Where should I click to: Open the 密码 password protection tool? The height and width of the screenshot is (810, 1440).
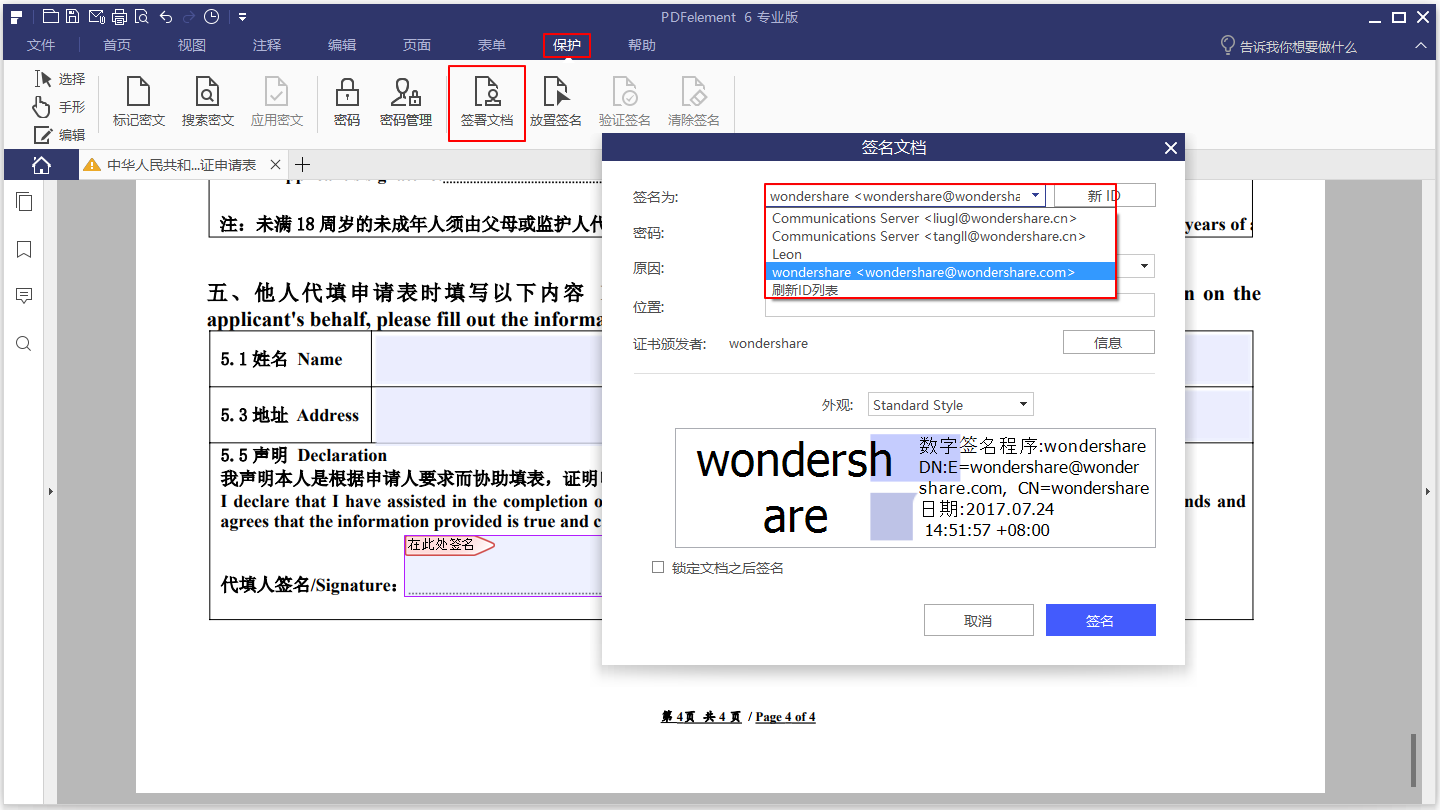tap(347, 103)
